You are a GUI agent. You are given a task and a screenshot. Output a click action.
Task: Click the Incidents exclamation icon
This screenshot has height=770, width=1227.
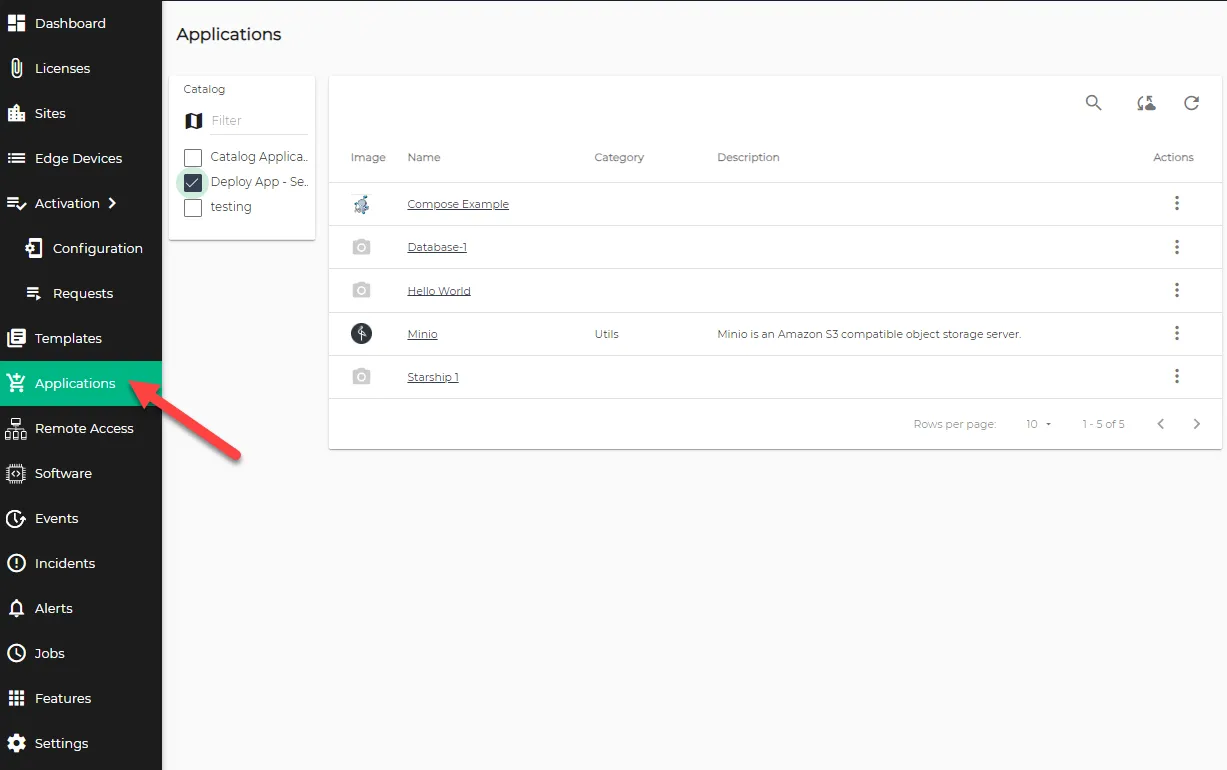pos(16,563)
